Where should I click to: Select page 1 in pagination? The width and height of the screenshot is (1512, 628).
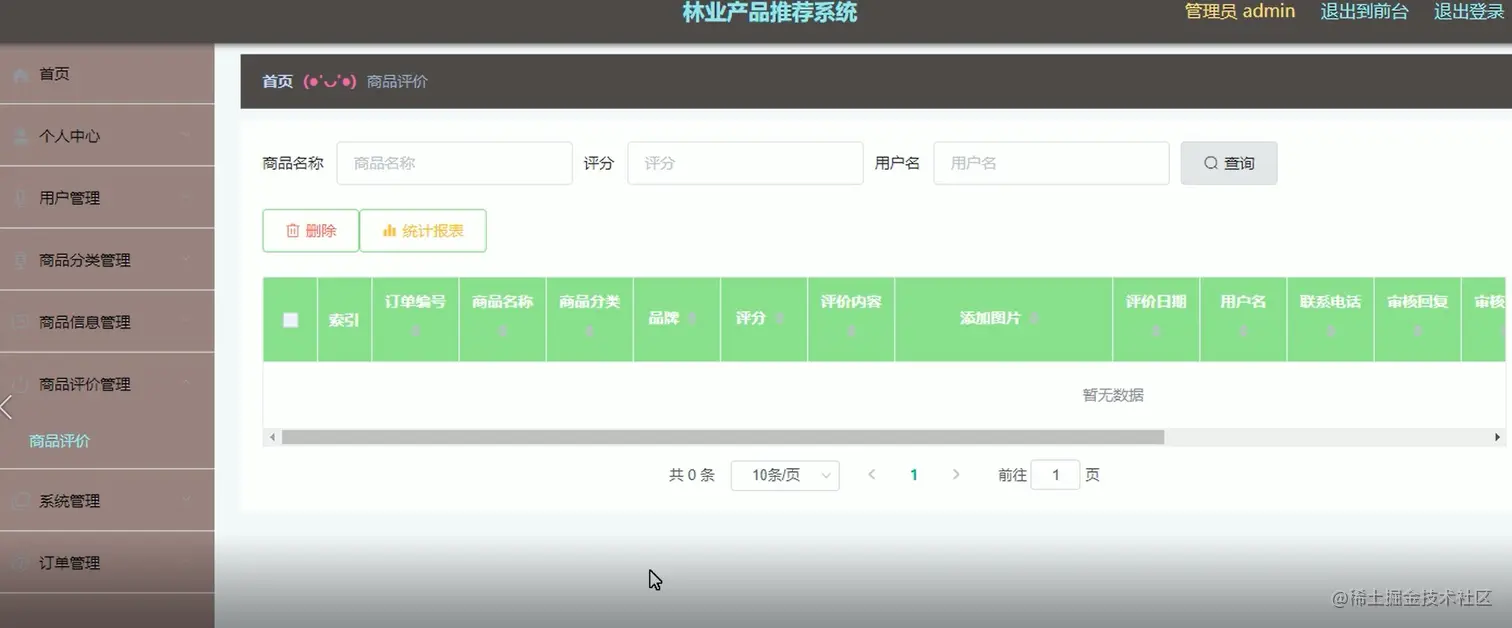pyautogui.click(x=914, y=475)
